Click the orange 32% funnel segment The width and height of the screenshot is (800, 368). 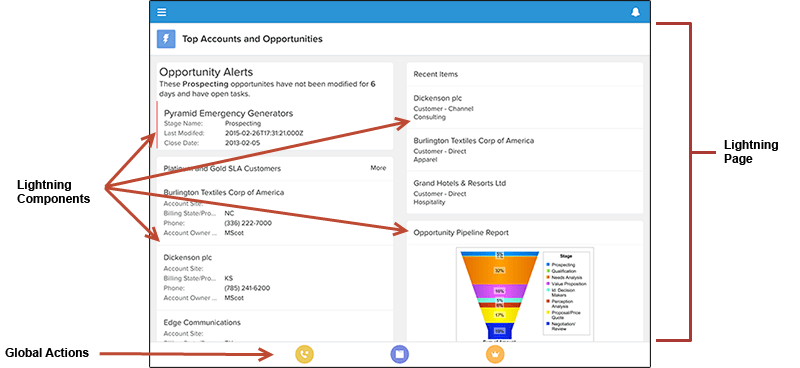coord(499,271)
